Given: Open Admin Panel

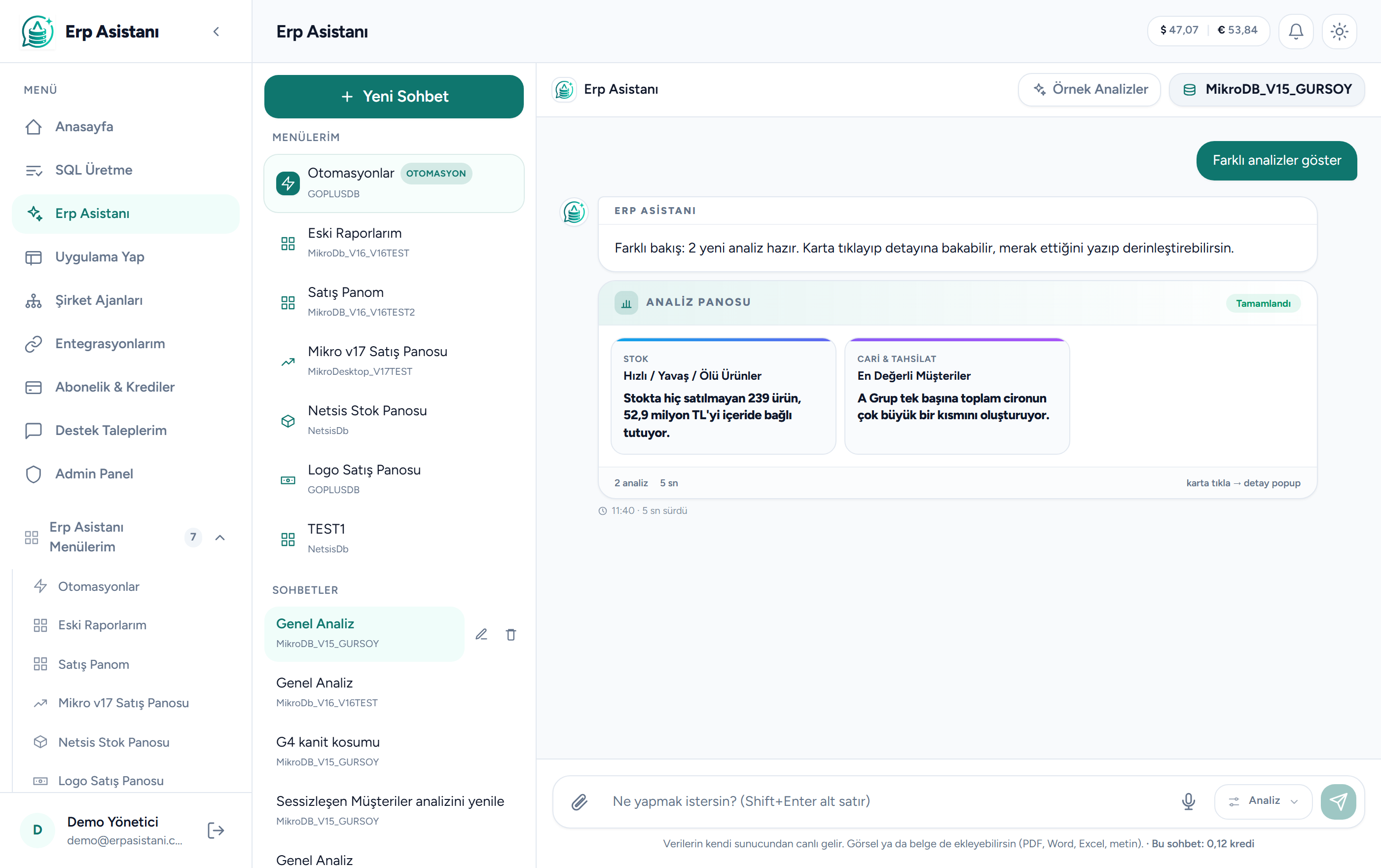Looking at the screenshot, I should tap(126, 474).
